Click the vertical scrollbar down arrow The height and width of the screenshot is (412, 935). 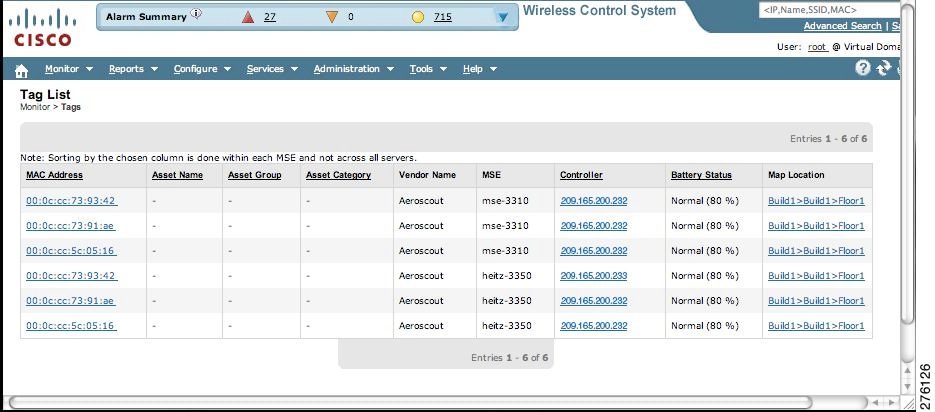pos(907,386)
